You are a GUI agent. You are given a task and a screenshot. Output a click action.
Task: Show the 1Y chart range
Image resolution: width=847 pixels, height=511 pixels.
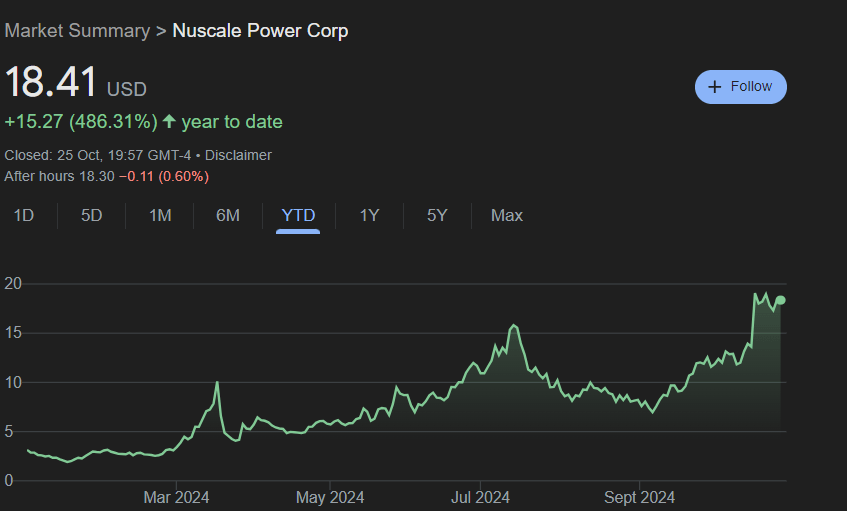pos(369,216)
